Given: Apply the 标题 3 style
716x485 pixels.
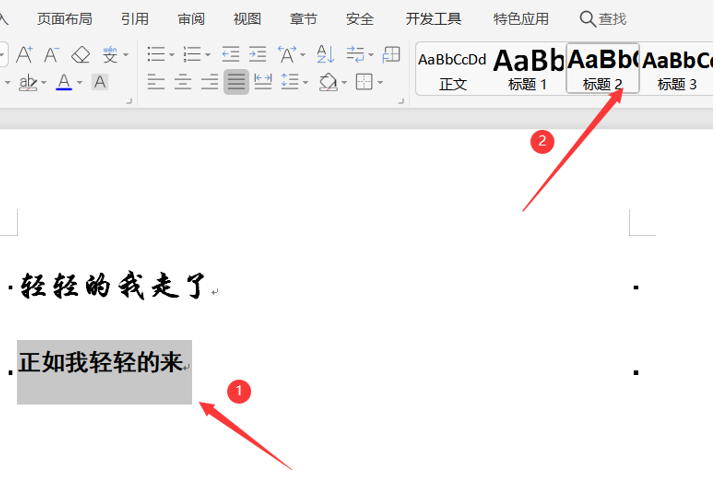Looking at the screenshot, I should 677,69.
